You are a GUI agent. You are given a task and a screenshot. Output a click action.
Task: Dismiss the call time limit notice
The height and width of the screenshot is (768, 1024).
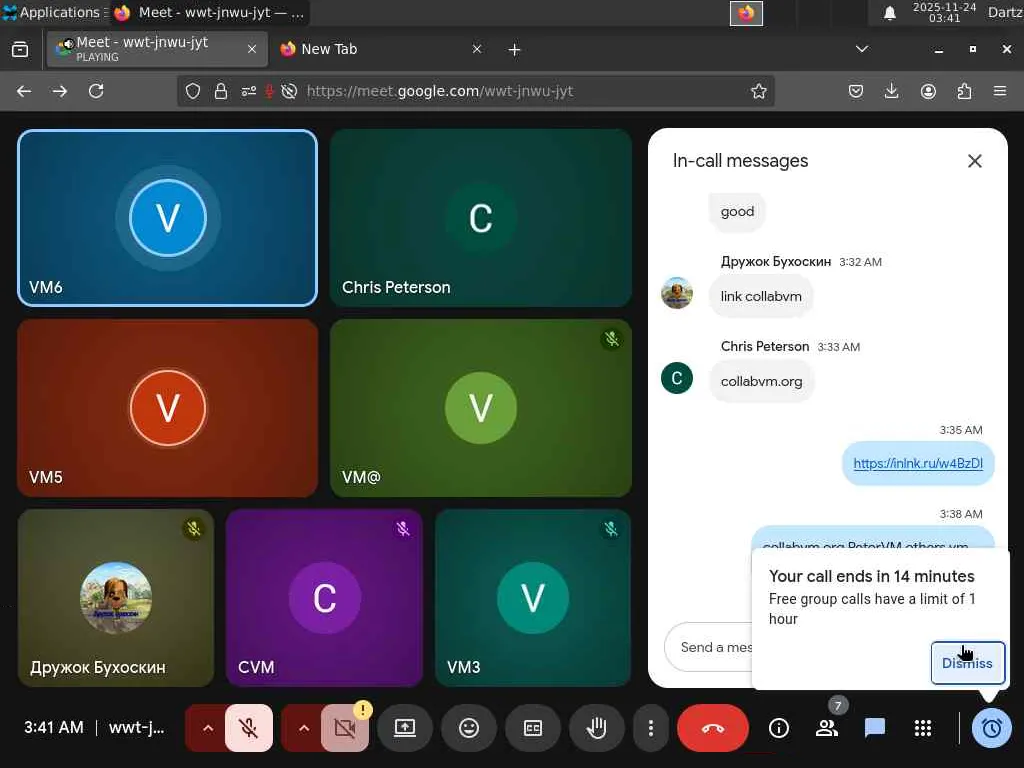tap(967, 663)
